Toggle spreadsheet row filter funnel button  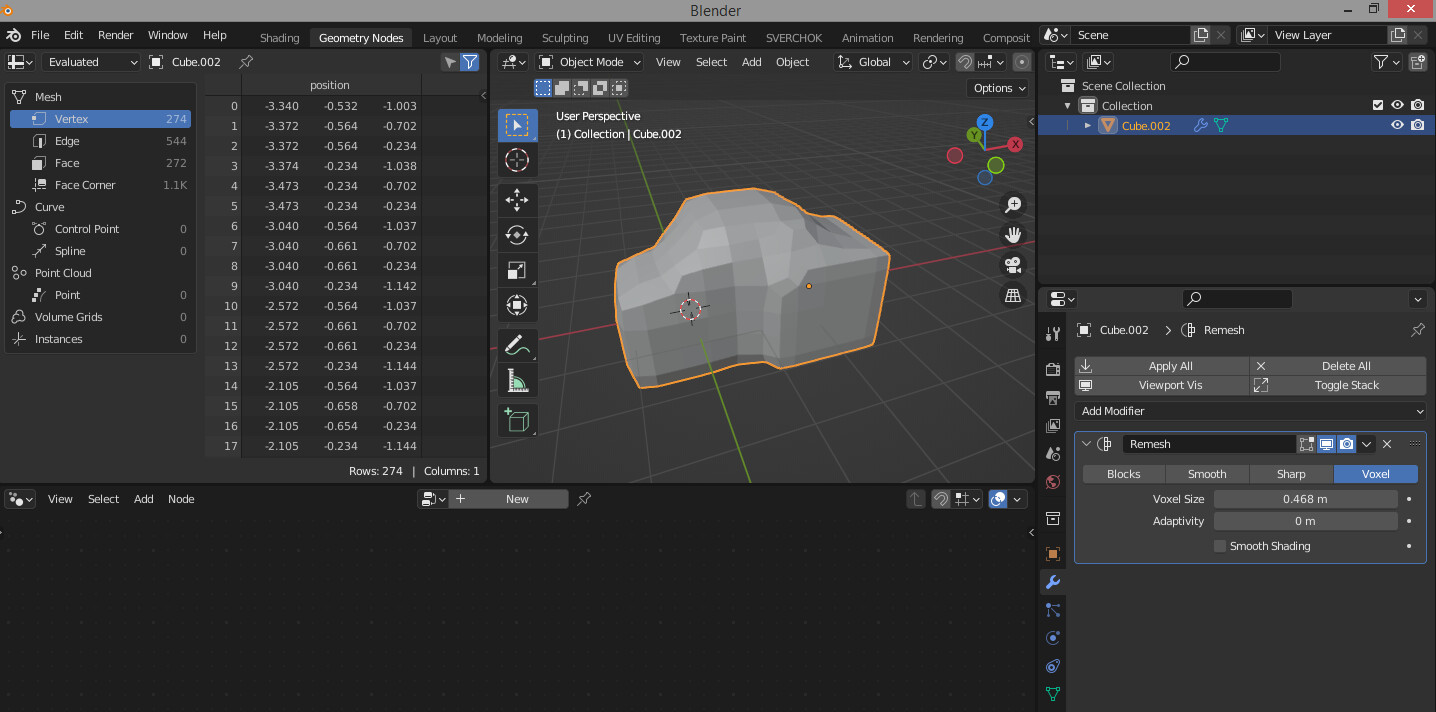point(469,62)
